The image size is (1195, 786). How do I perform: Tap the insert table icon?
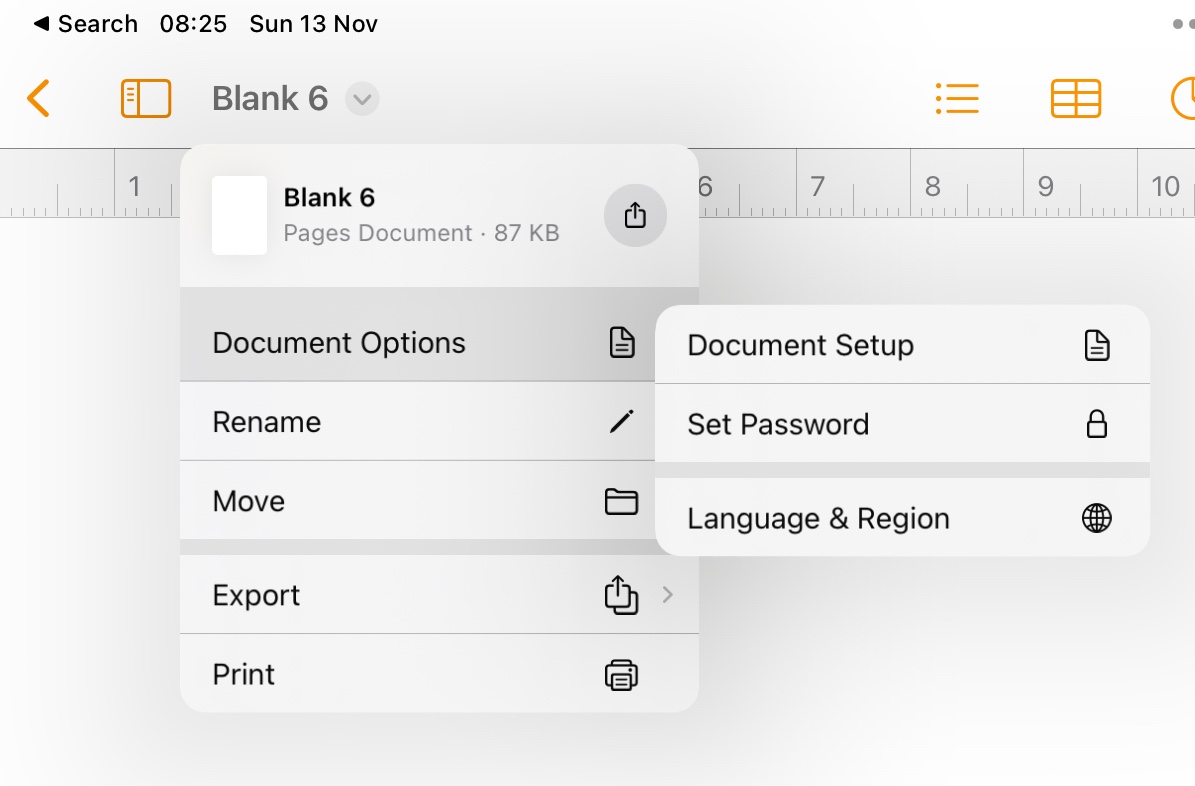[1076, 98]
